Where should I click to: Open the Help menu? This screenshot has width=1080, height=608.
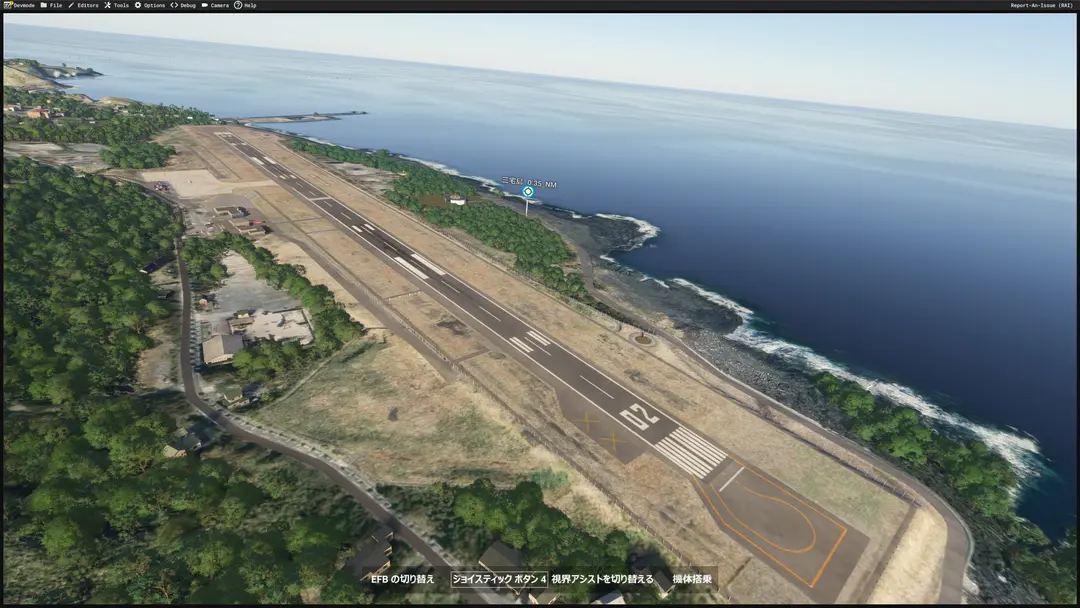(x=245, y=5)
